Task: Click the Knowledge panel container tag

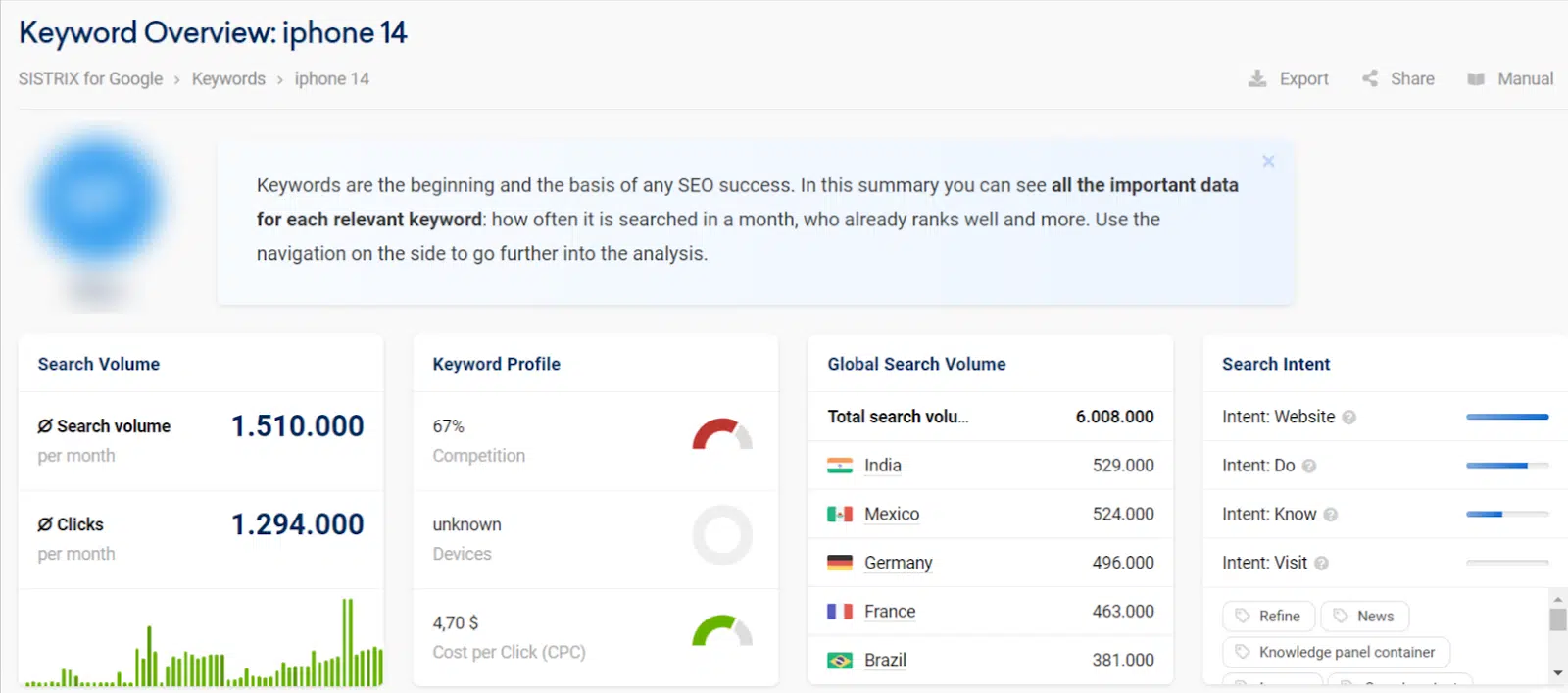Action: click(x=1336, y=652)
